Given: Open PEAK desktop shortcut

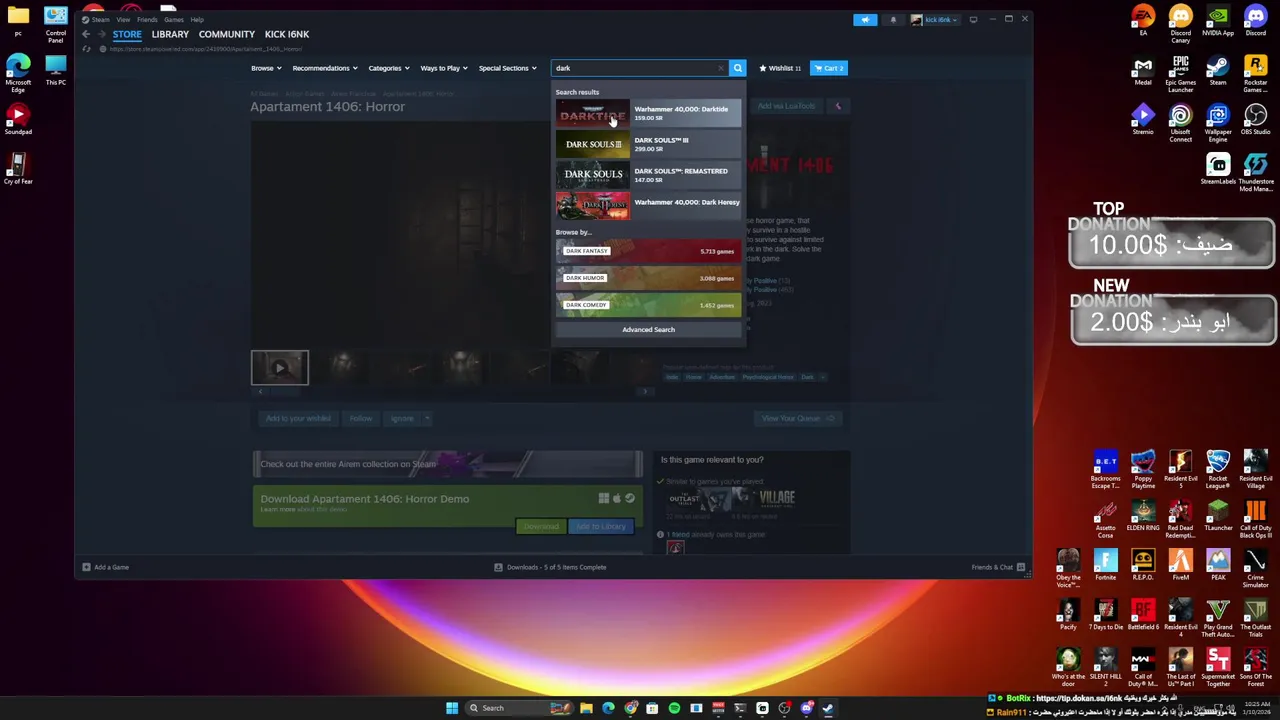Looking at the screenshot, I should click(x=1218, y=564).
